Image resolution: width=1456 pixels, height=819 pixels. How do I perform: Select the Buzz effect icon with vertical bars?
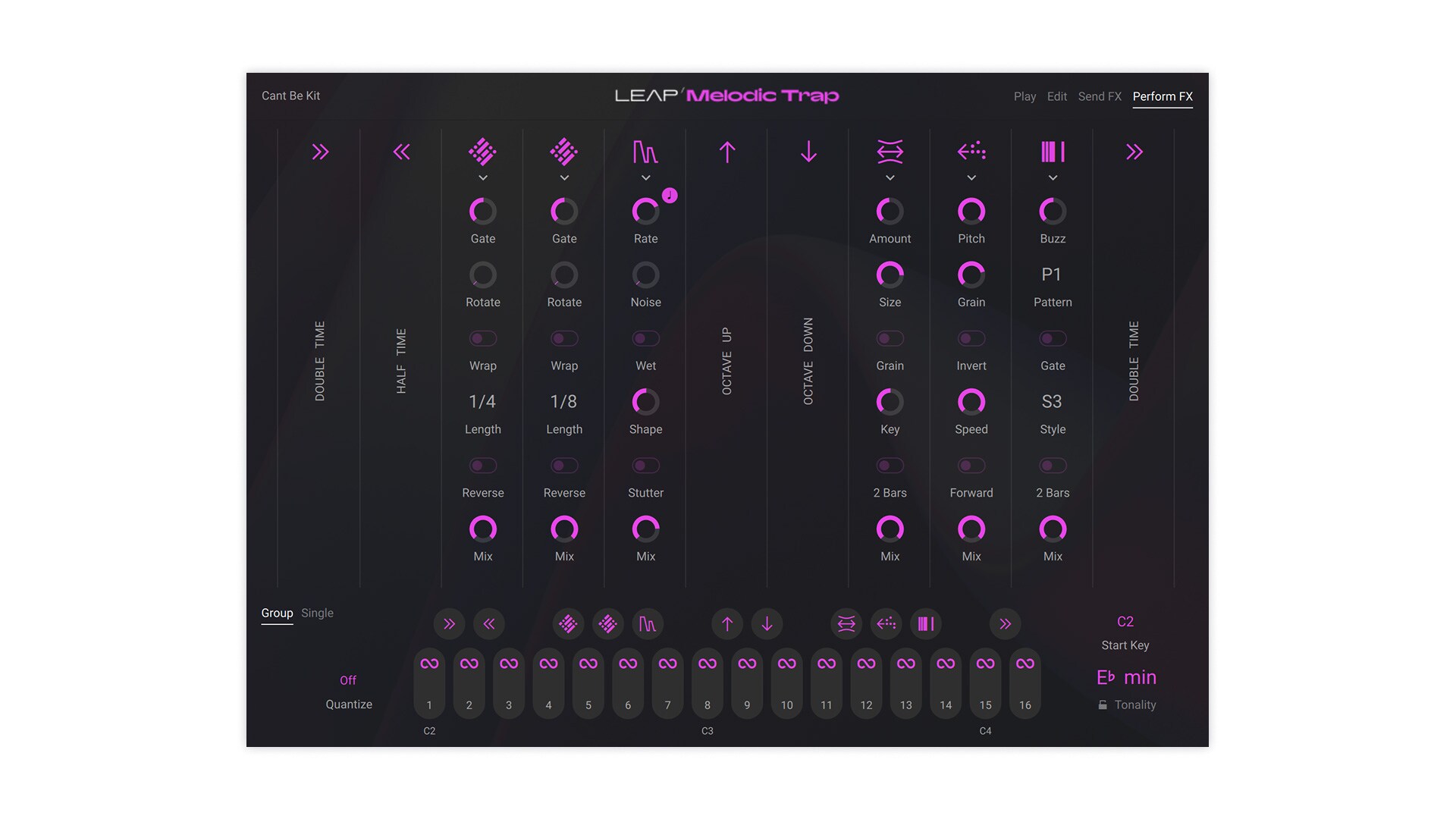(1053, 152)
